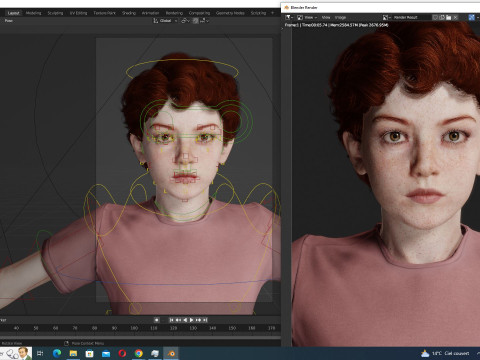This screenshot has width=480, height=360.
Task: Launch Microsoft Edge from taskbar
Action: coord(57,353)
